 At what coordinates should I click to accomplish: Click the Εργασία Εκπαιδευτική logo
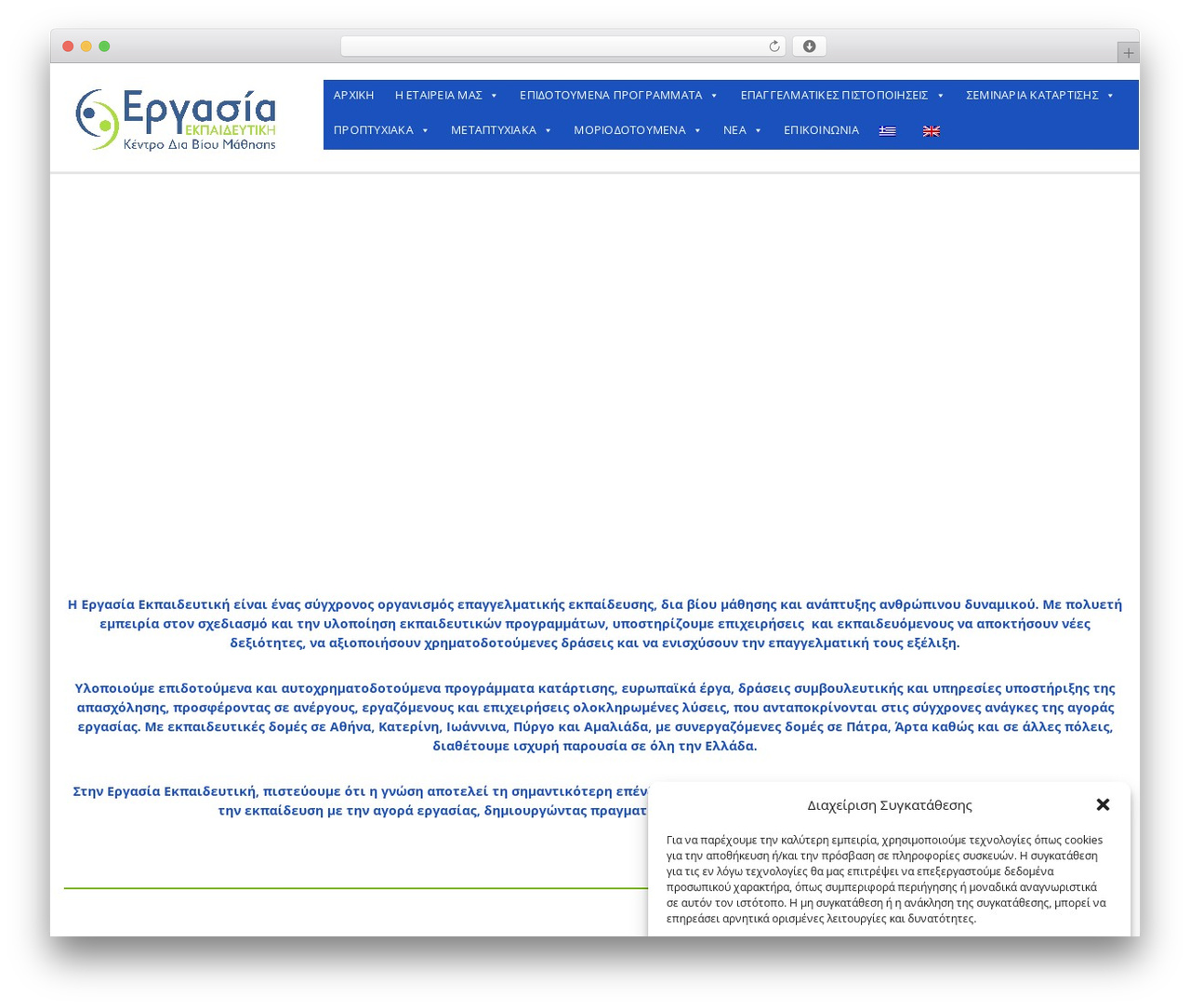[176, 119]
